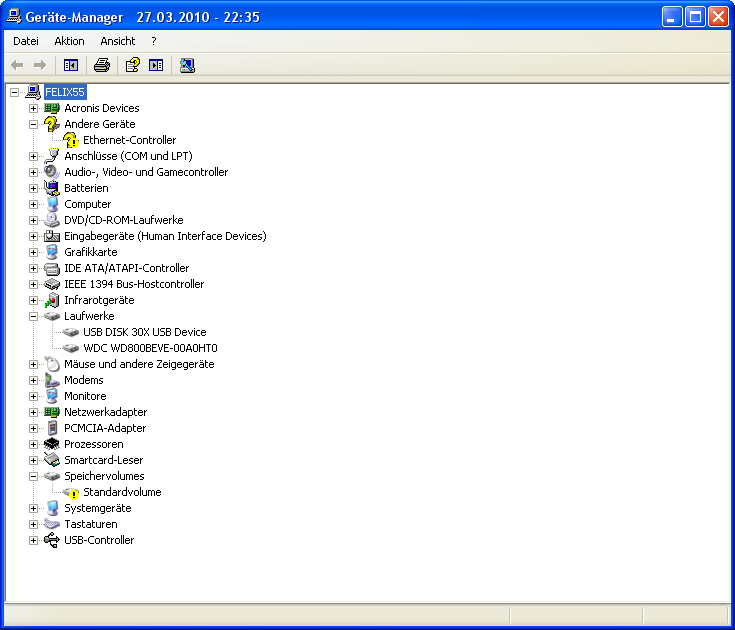This screenshot has width=735, height=630.
Task: Click the Netzwerkadapter card icon
Action: tap(52, 412)
